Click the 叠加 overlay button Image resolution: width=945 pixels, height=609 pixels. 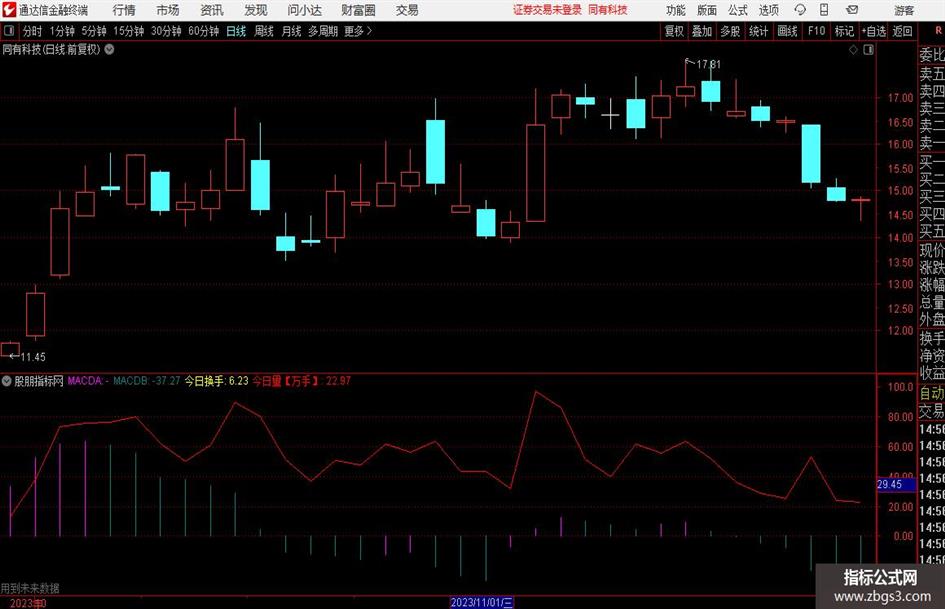[x=702, y=31]
